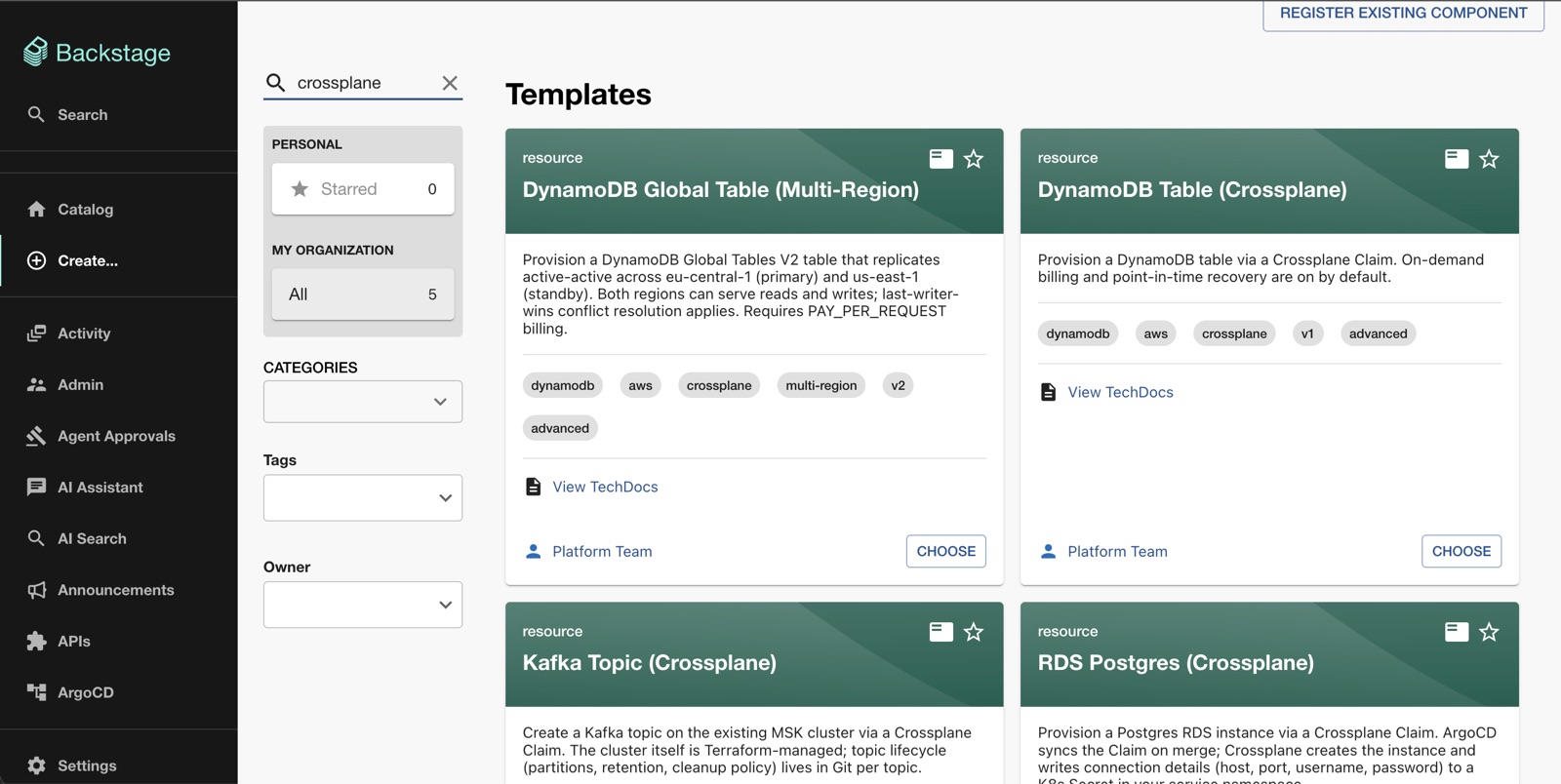The height and width of the screenshot is (784, 1561).
Task: Click the AI Search magnifier icon
Action: point(36,538)
